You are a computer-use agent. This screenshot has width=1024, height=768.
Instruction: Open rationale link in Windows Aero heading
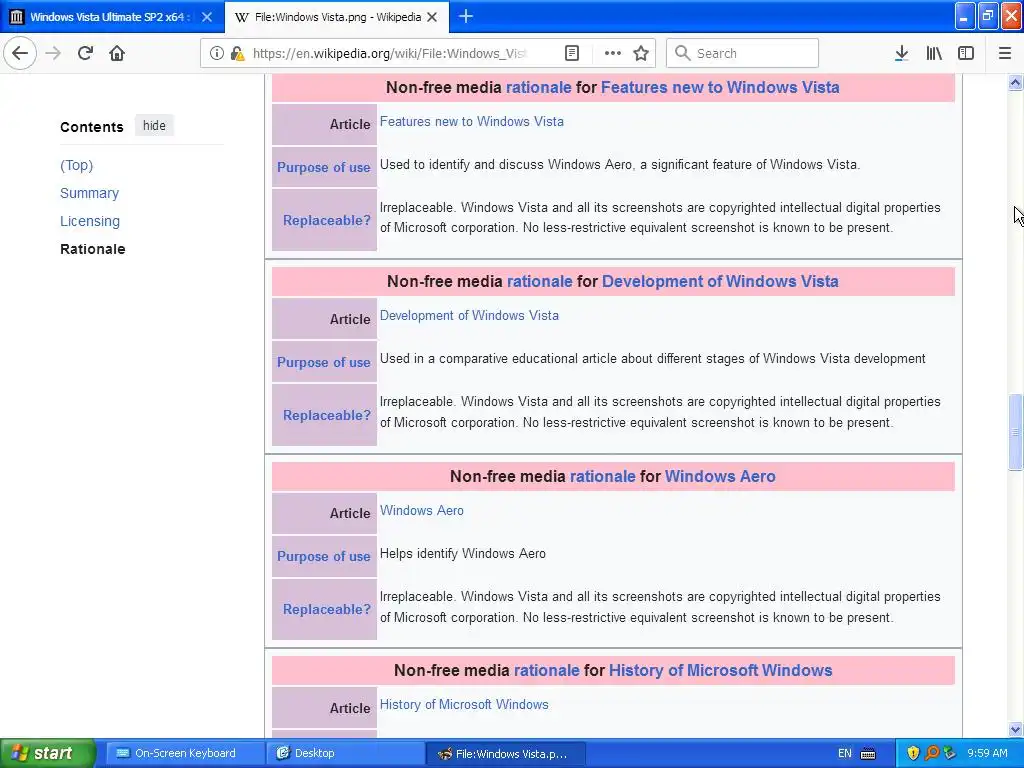(x=602, y=476)
